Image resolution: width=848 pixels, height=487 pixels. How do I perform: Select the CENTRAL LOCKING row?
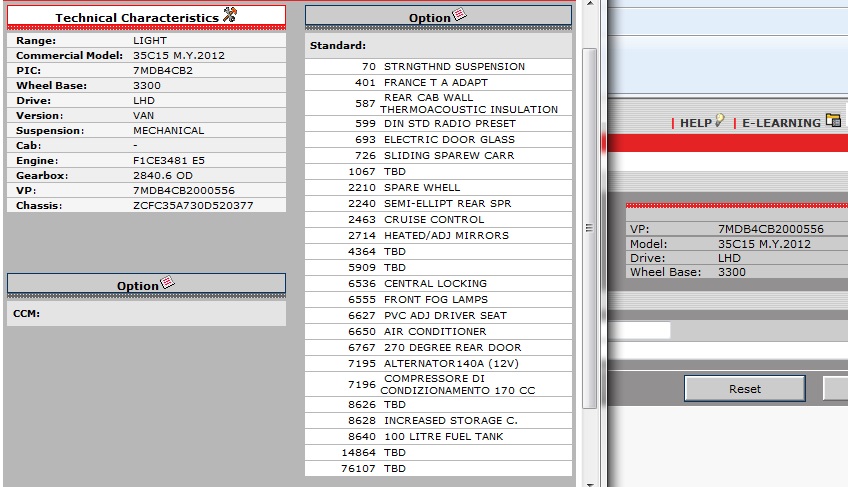tap(439, 284)
